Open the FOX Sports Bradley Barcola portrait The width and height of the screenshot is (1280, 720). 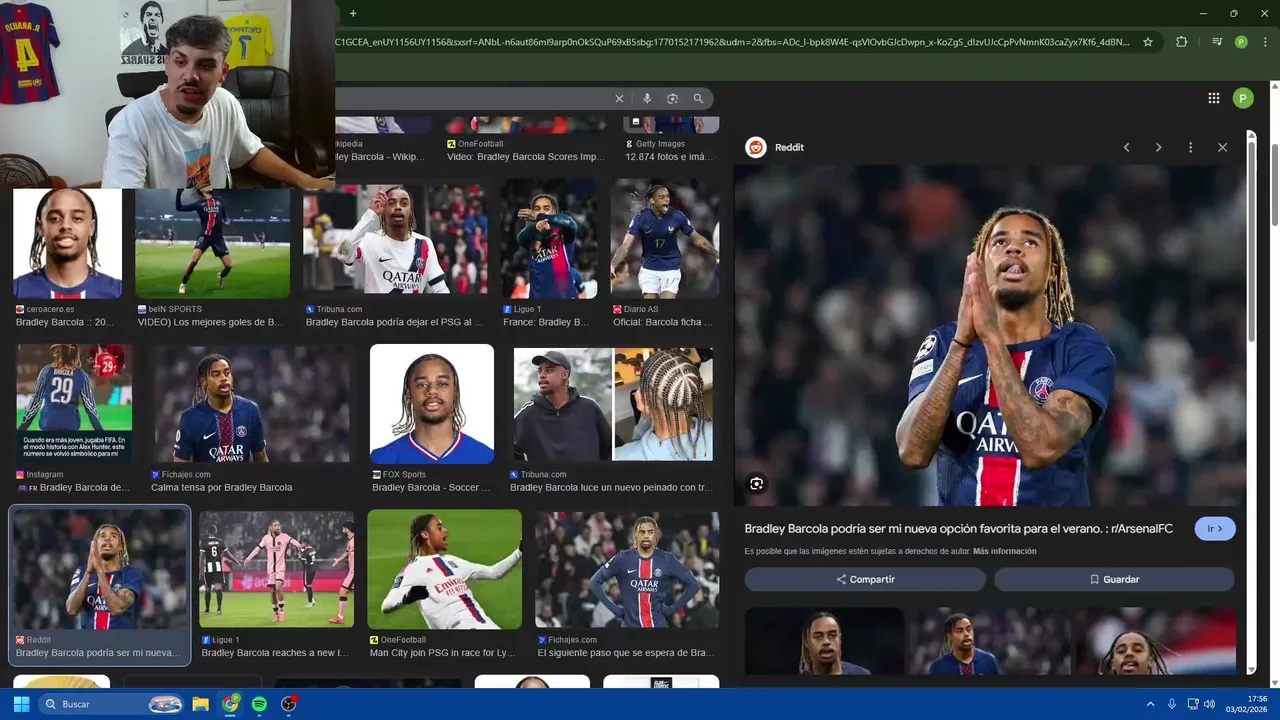pyautogui.click(x=432, y=404)
